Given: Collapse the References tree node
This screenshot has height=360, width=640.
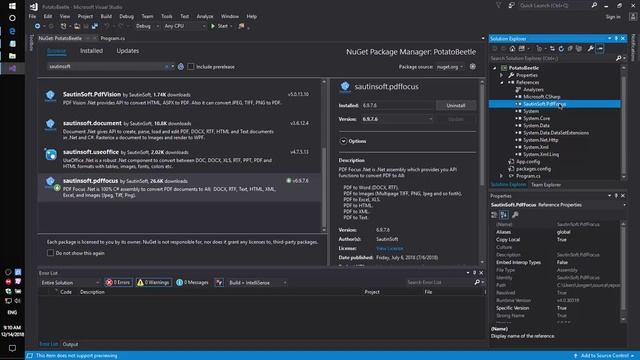Looking at the screenshot, I should pos(502,82).
